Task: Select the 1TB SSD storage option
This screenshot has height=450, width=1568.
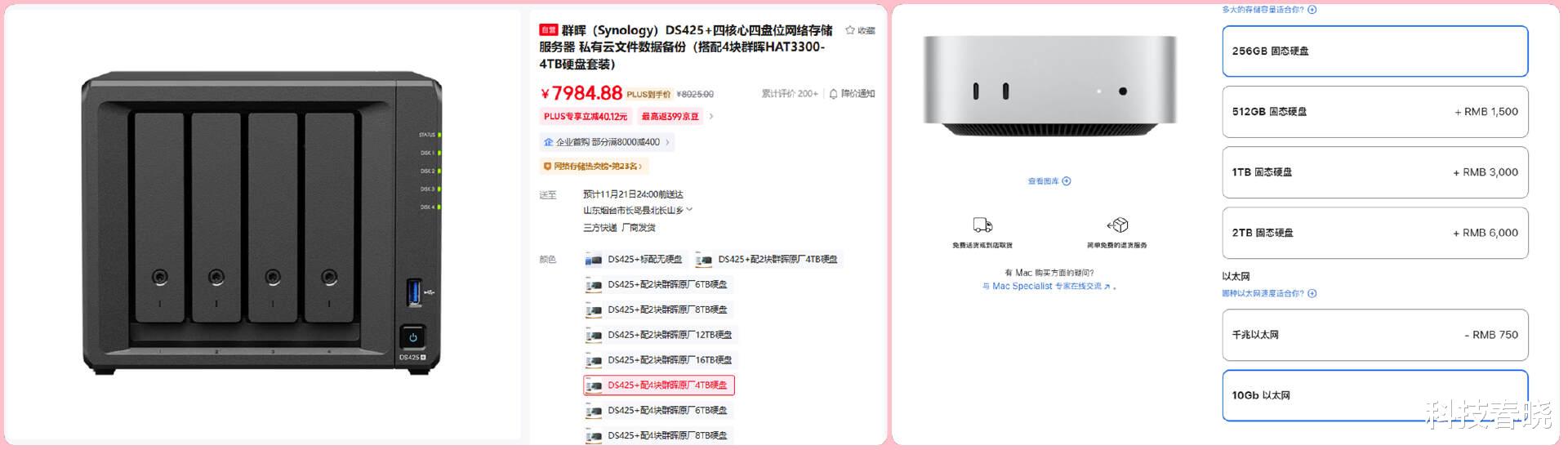Action: click(1374, 172)
